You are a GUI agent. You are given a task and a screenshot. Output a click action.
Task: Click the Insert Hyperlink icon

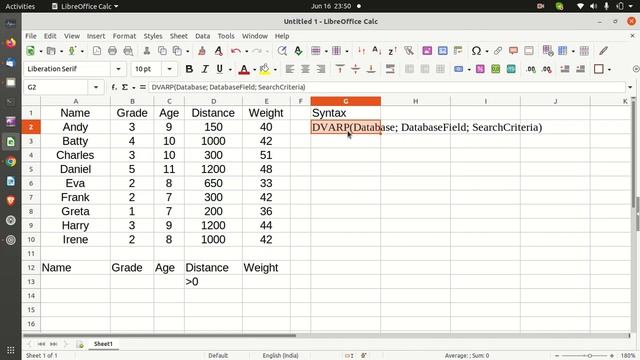coord(498,51)
